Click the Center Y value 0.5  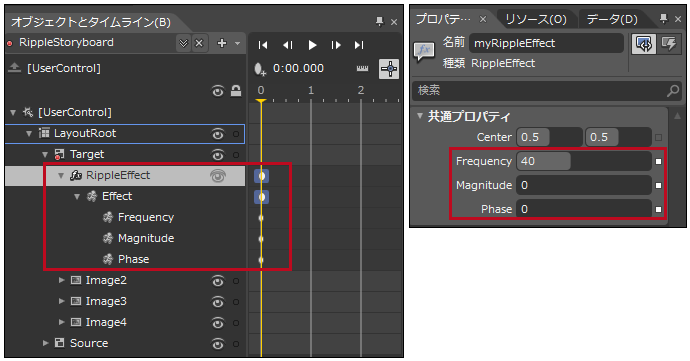[x=618, y=137]
